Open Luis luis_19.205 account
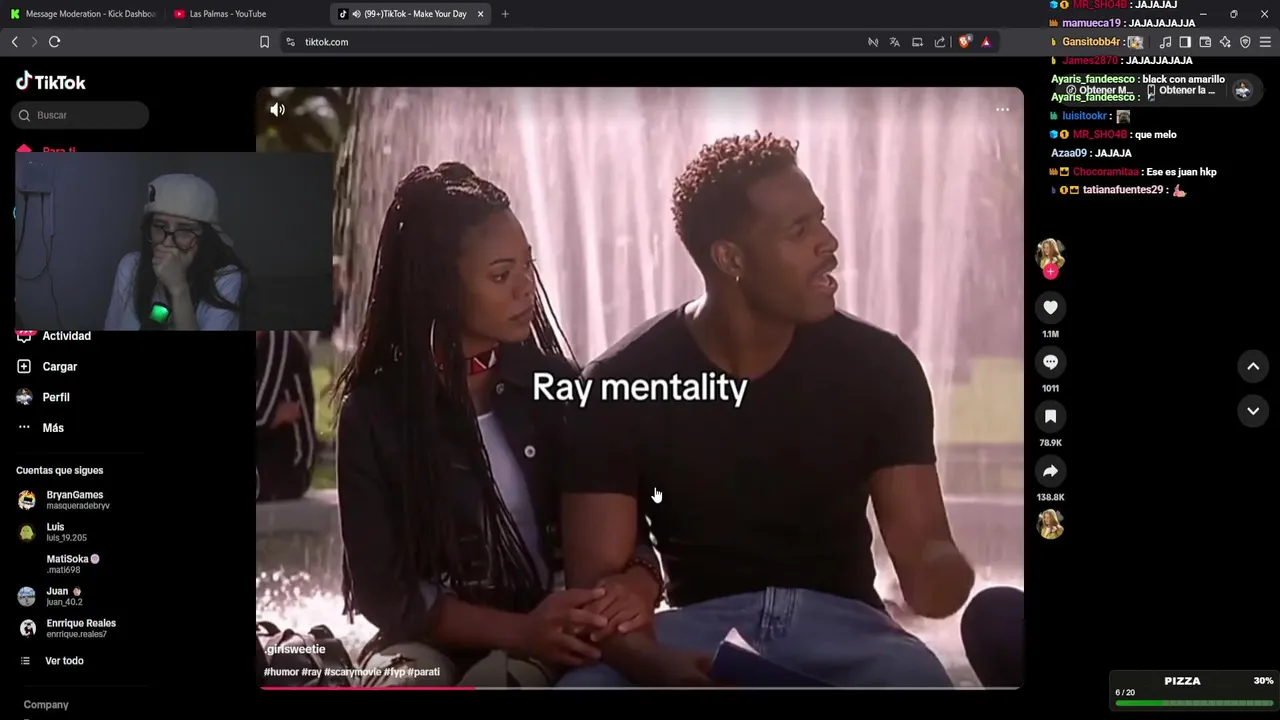This screenshot has width=1280, height=720. pyautogui.click(x=66, y=532)
